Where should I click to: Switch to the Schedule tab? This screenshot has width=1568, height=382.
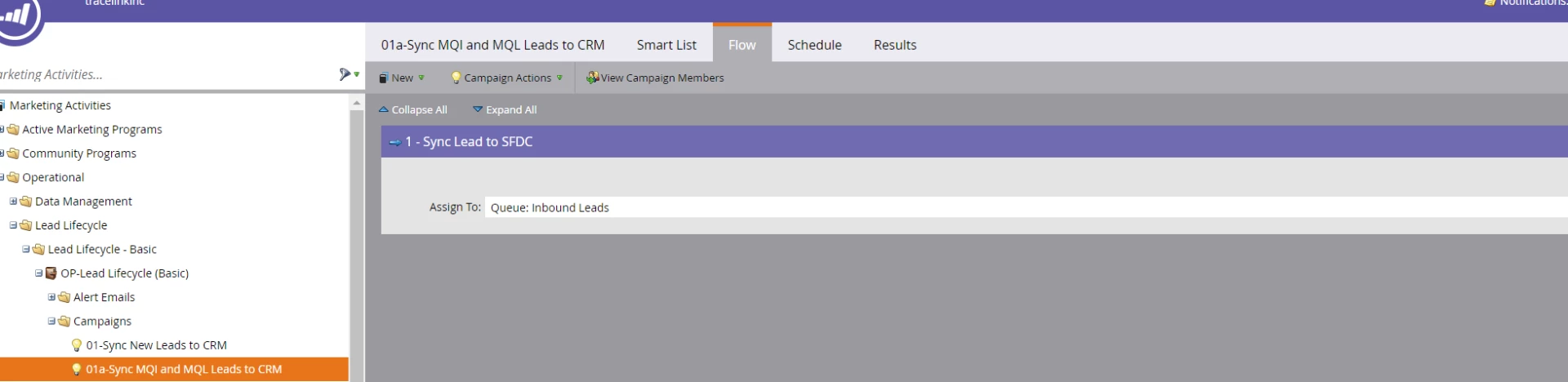click(814, 45)
